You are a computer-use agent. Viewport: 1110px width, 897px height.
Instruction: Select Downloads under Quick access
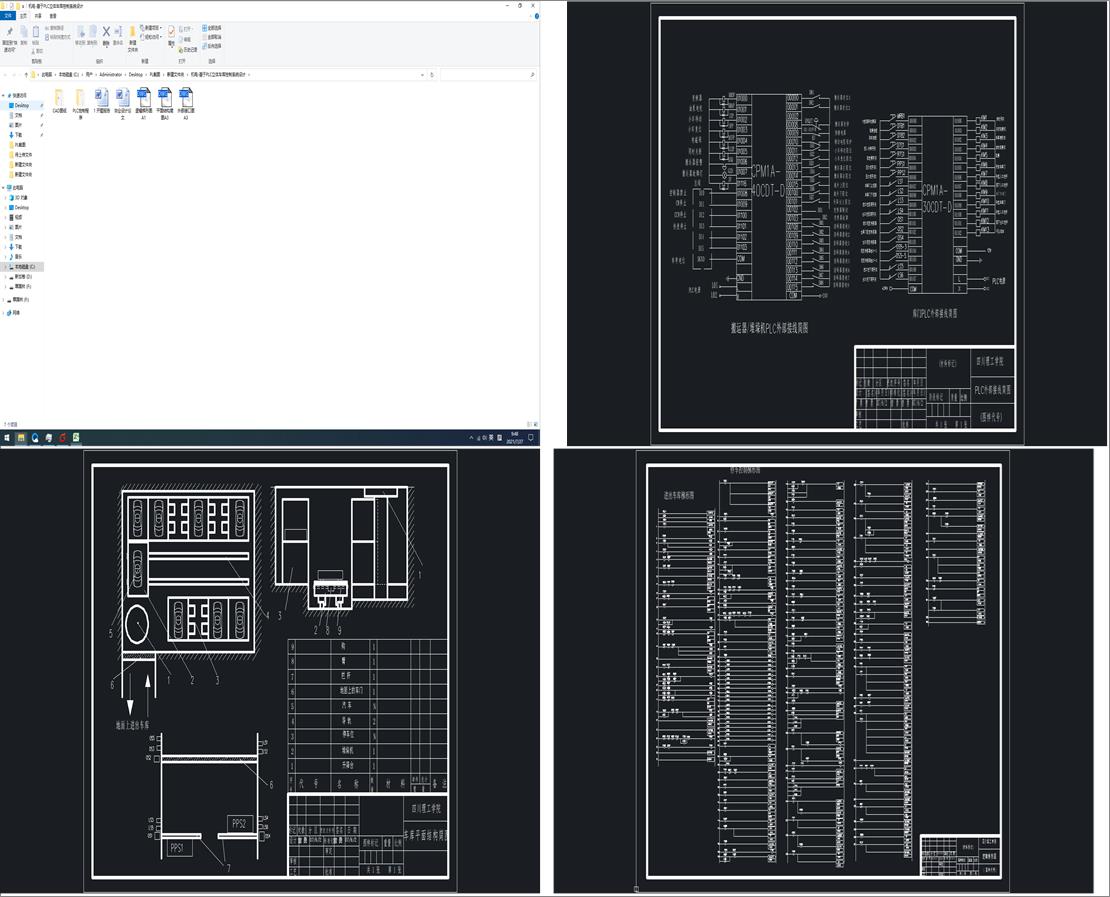[x=18, y=135]
